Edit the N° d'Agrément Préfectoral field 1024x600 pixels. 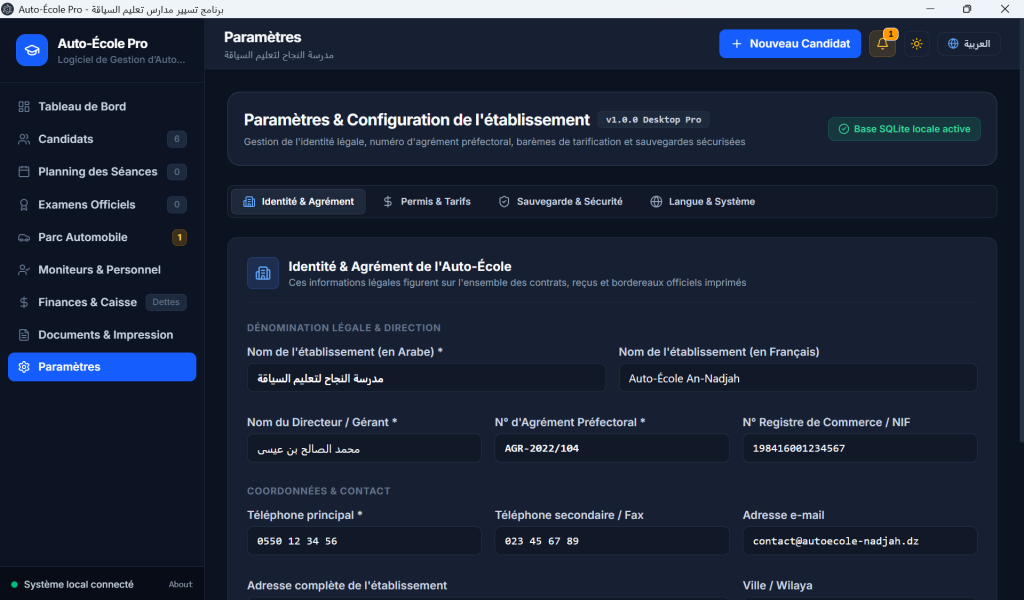pyautogui.click(x=612, y=449)
